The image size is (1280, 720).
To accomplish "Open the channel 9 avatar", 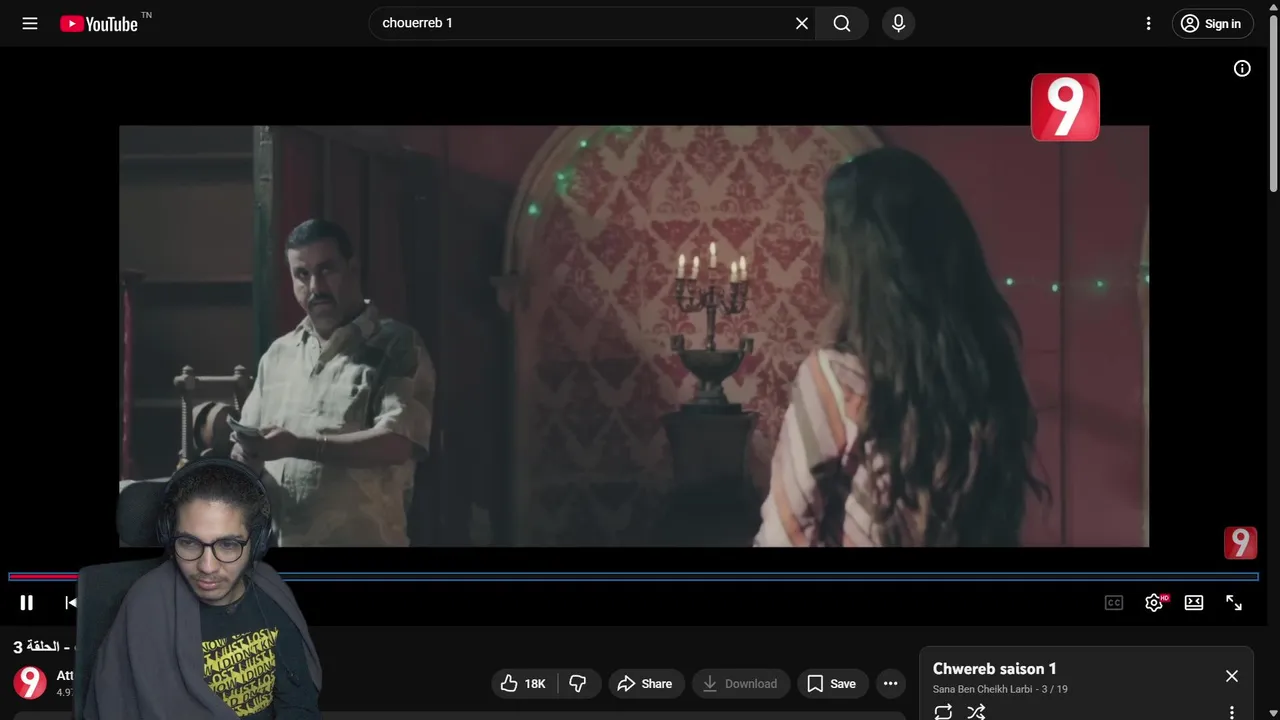I will tap(30, 683).
